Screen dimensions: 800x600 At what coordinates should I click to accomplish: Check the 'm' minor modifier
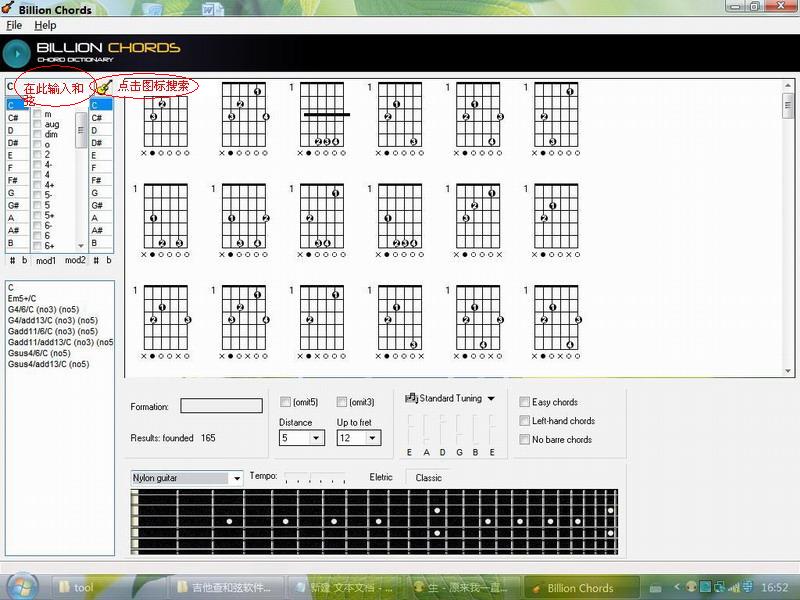pos(37,114)
